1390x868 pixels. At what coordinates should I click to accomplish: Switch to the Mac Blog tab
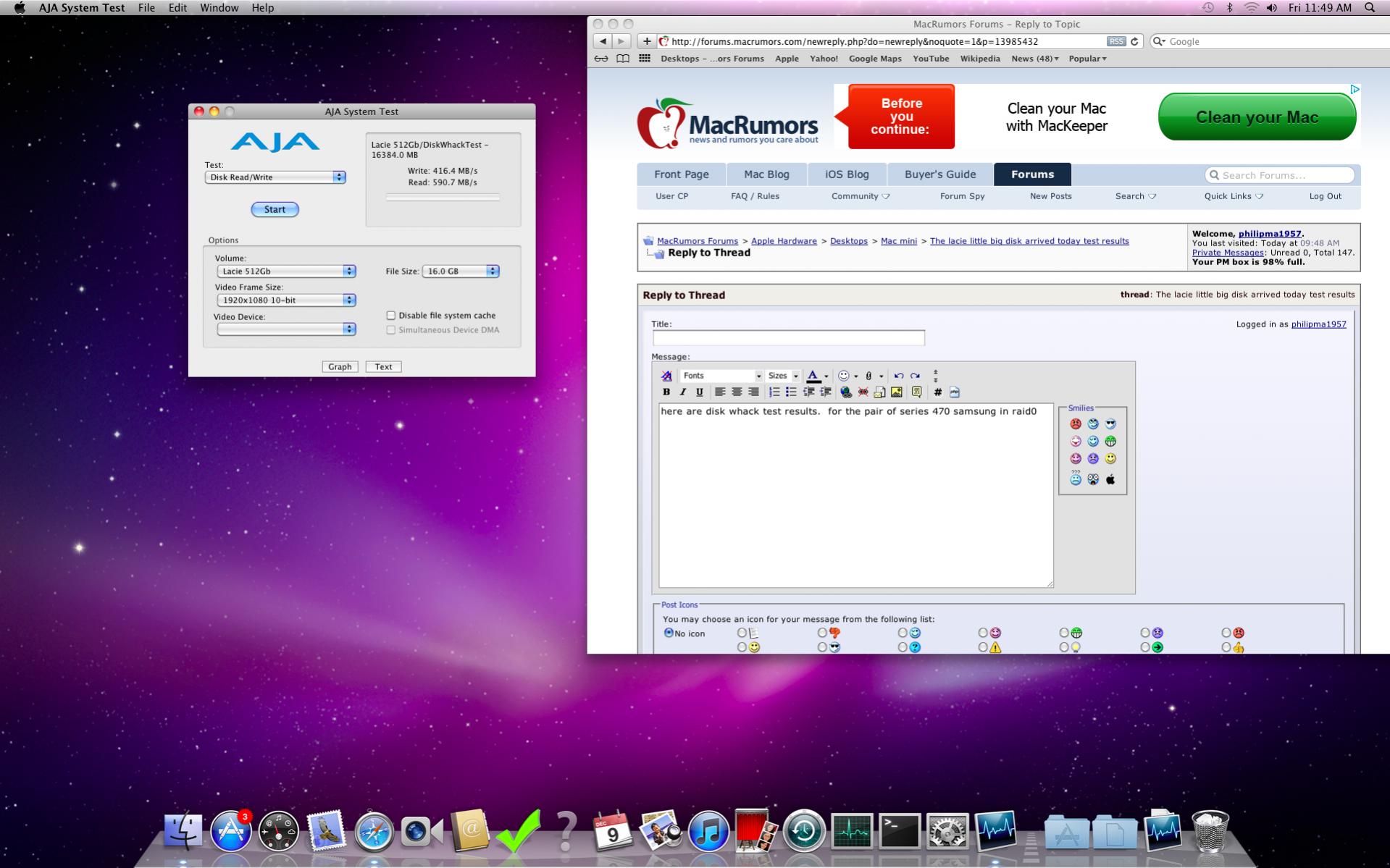tap(766, 174)
